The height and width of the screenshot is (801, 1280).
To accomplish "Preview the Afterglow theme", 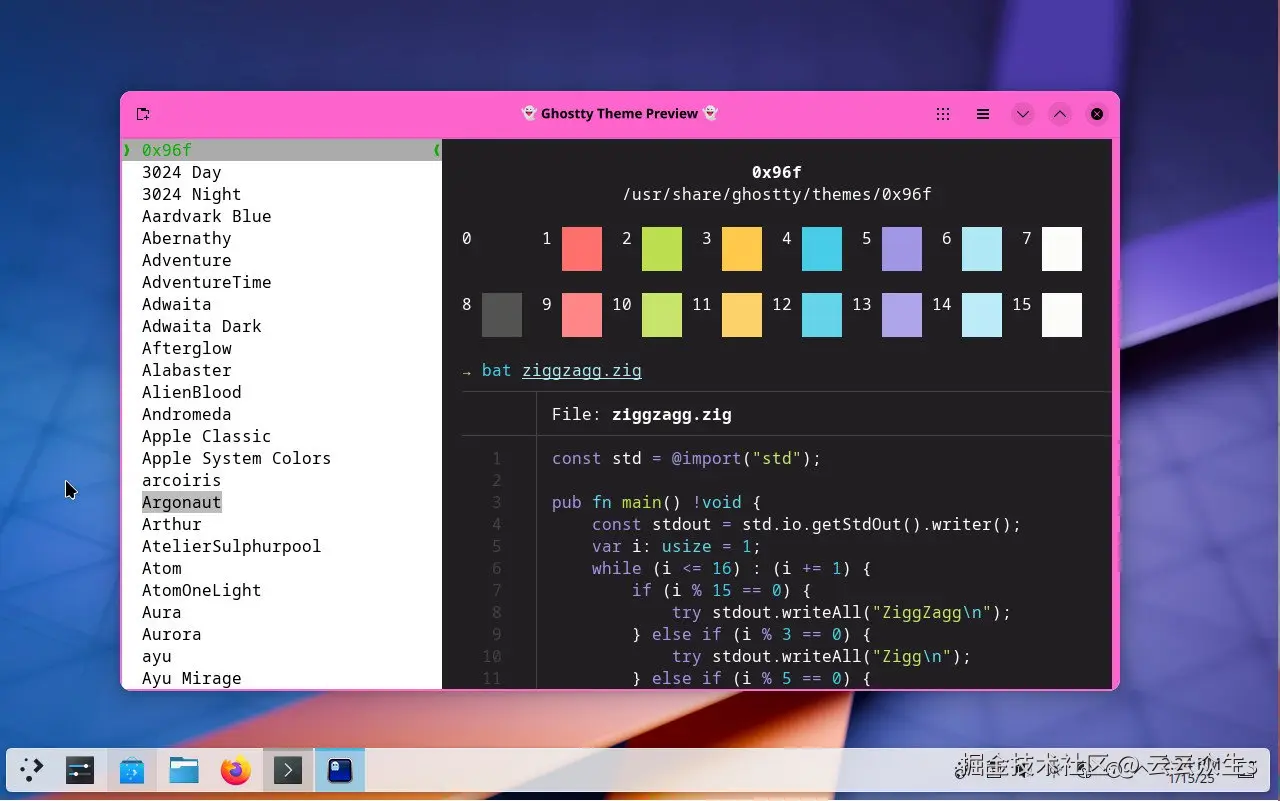I will tap(186, 348).
